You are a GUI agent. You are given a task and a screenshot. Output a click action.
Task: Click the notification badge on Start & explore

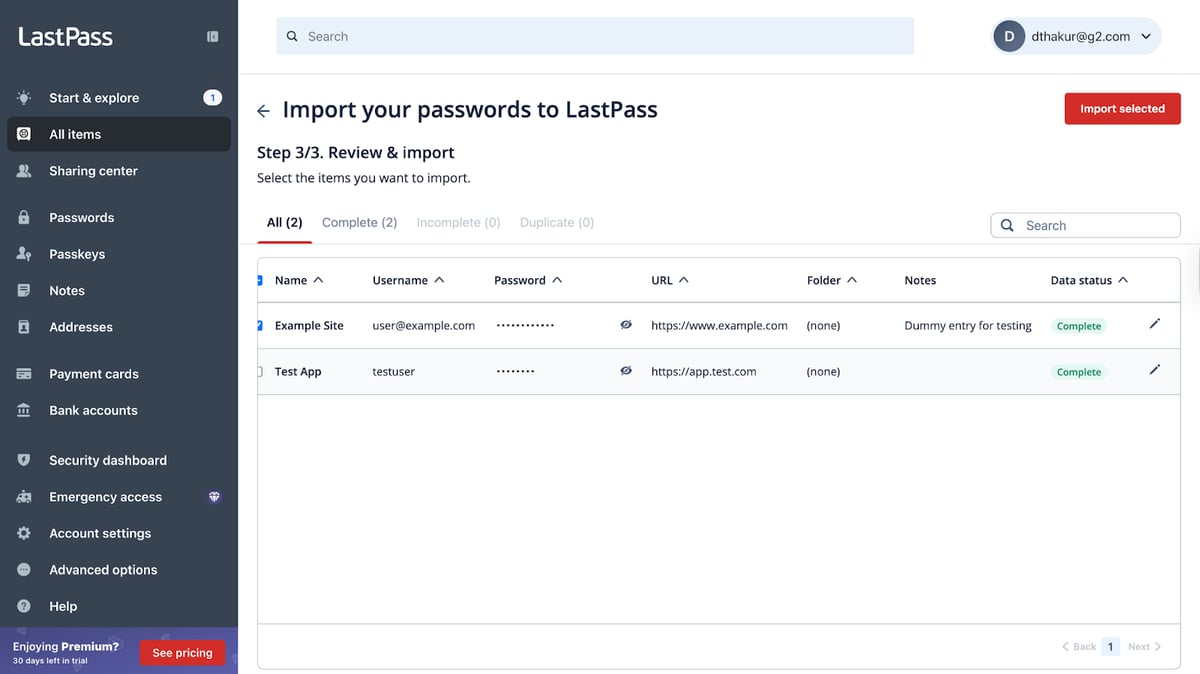(212, 97)
